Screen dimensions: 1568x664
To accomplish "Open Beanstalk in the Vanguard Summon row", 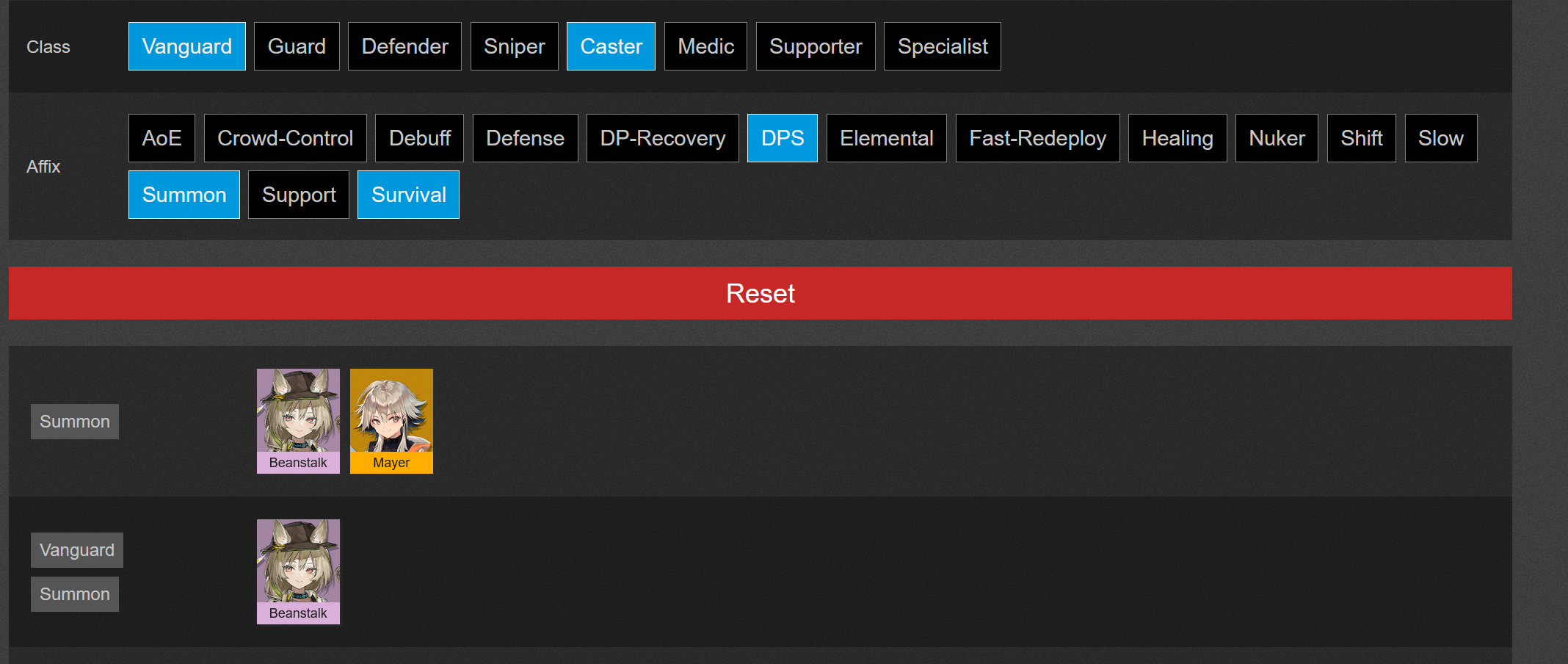I will coord(298,571).
